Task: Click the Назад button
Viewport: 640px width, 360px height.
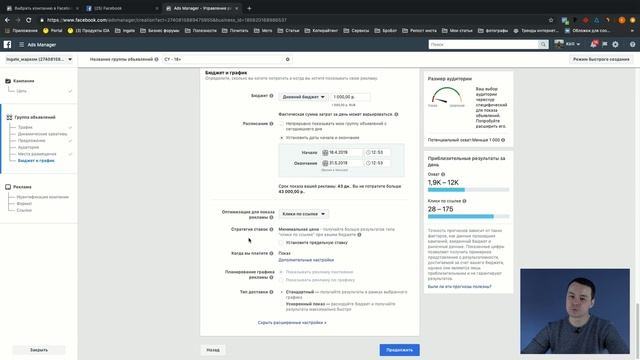Action: point(213,350)
